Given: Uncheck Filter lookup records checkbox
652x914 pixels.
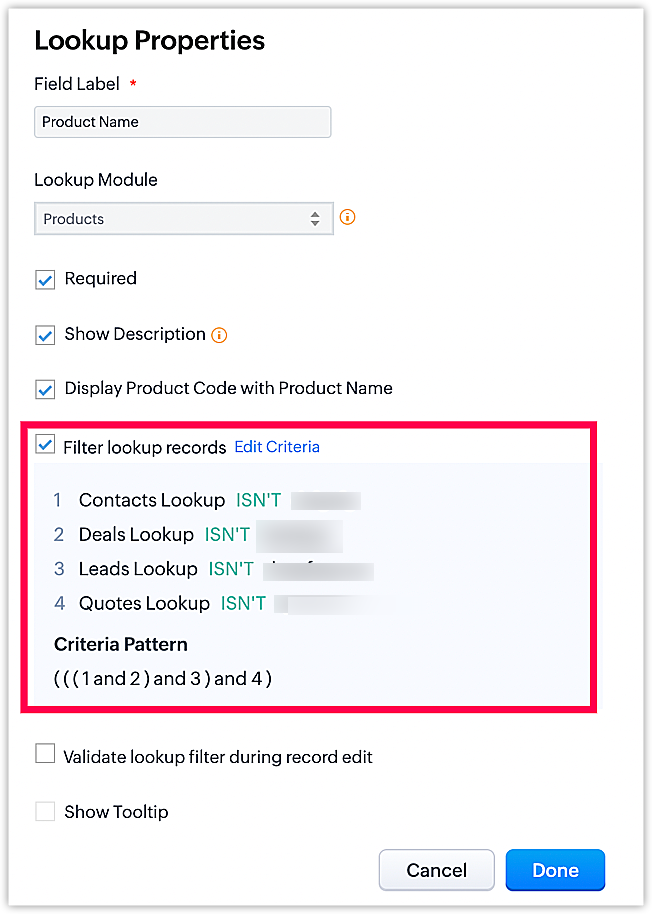Looking at the screenshot, I should point(45,444).
